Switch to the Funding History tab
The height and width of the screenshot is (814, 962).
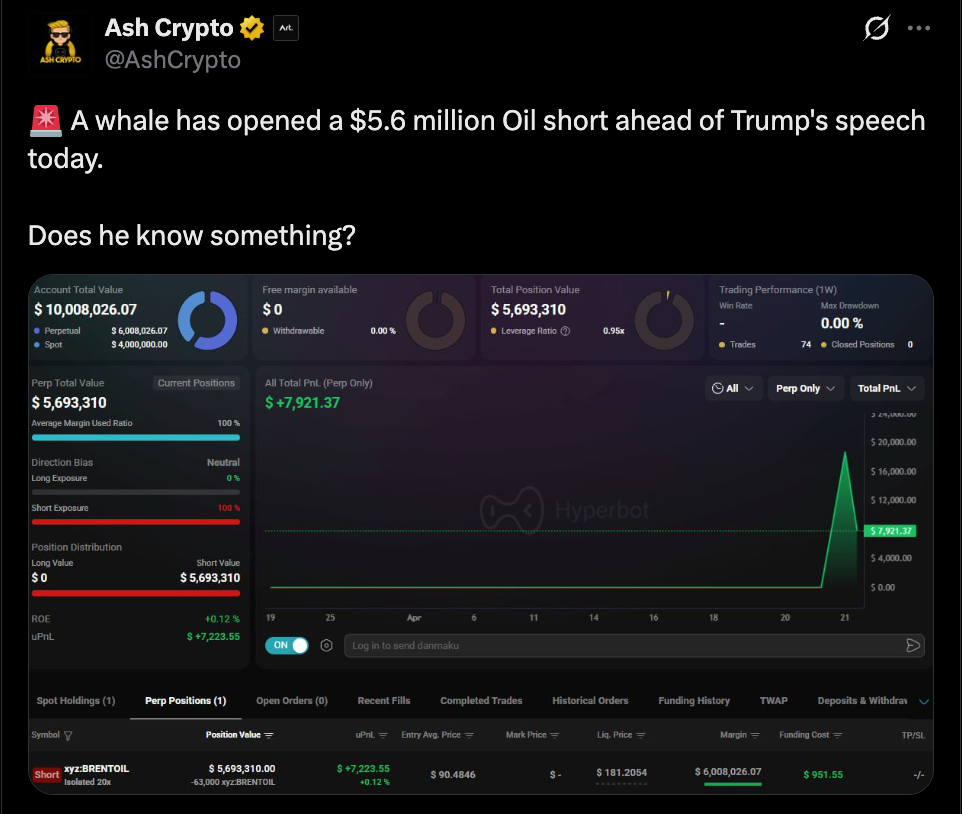(x=693, y=701)
